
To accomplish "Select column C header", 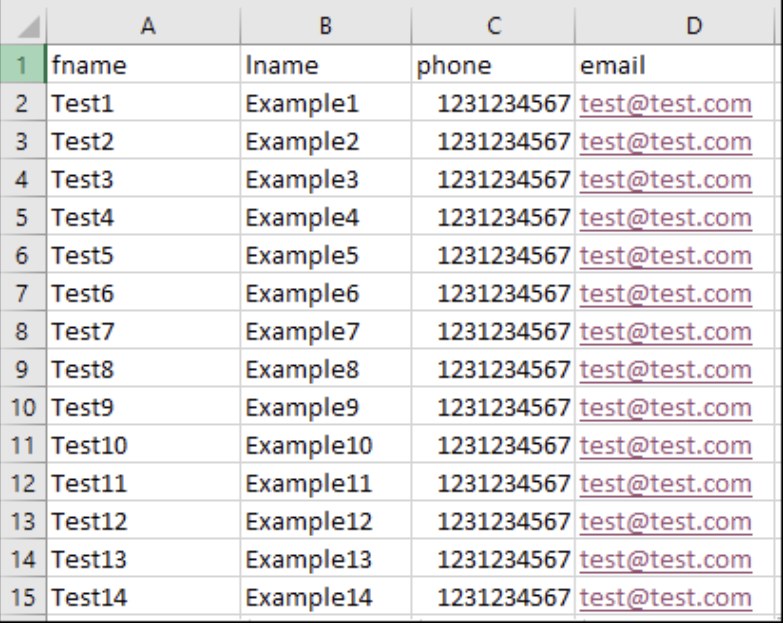I will [x=493, y=26].
